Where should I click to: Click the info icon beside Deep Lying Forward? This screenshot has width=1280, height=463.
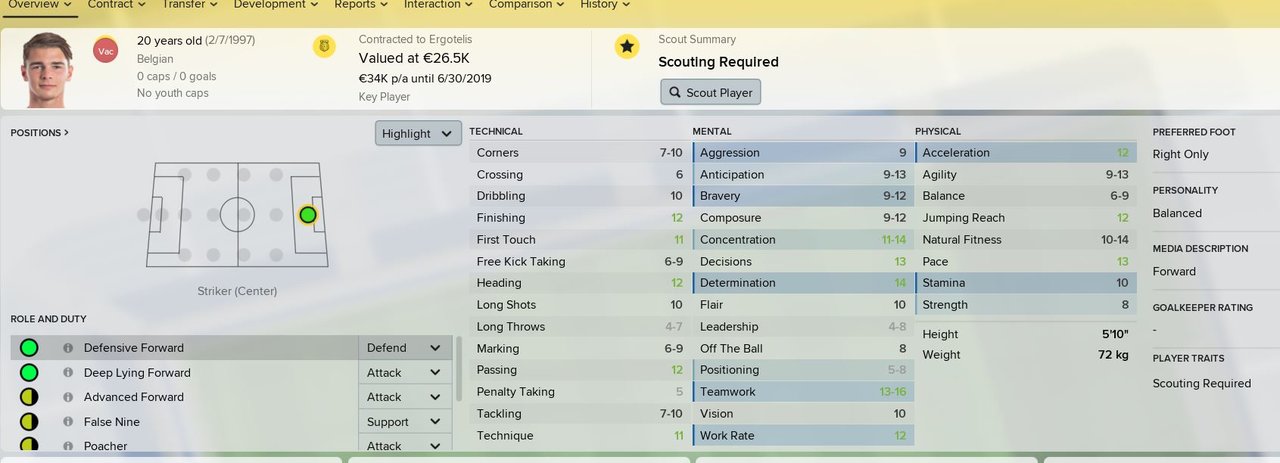click(x=68, y=373)
